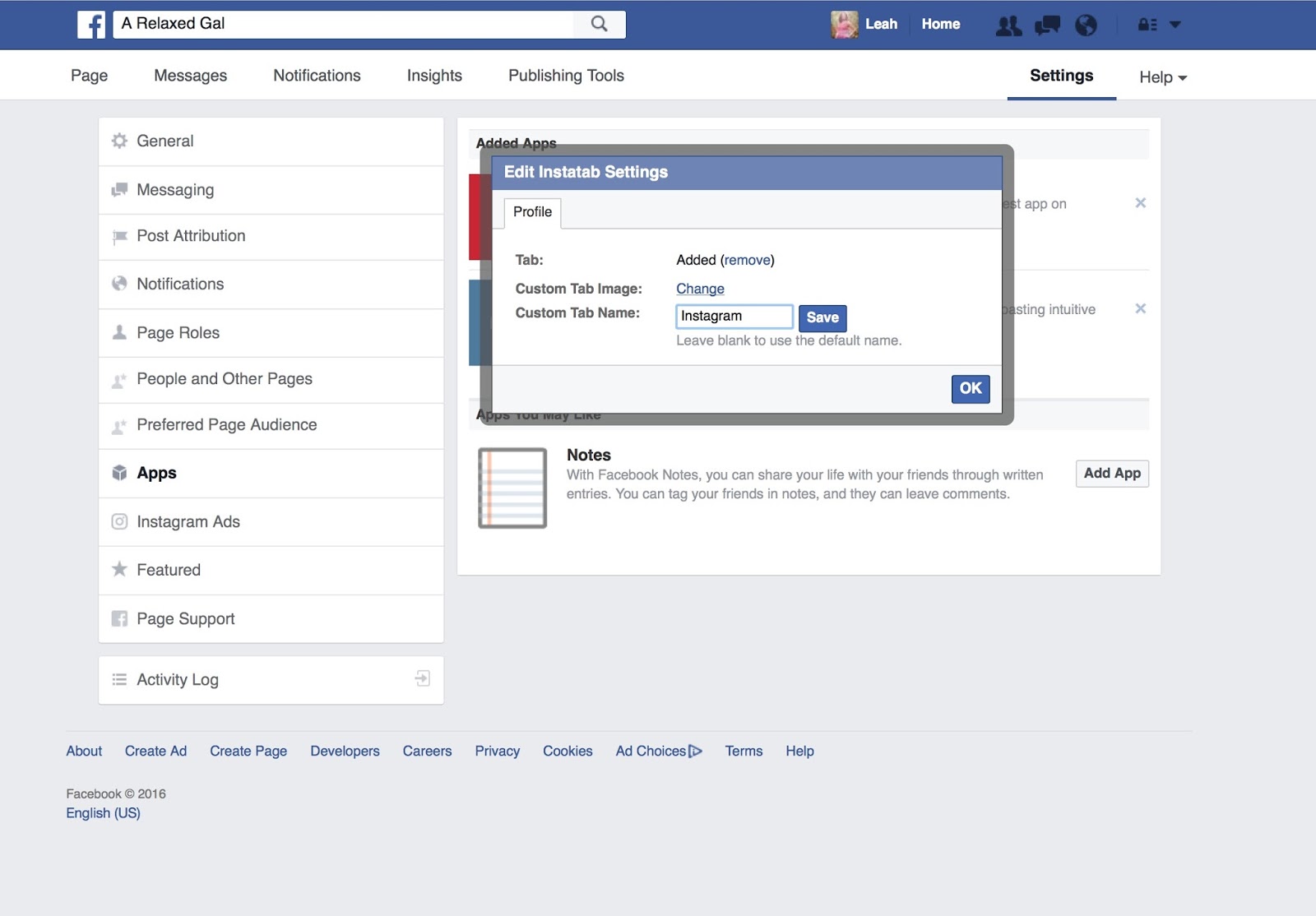Click the Create Ad footer link
1316x916 pixels.
pos(155,751)
